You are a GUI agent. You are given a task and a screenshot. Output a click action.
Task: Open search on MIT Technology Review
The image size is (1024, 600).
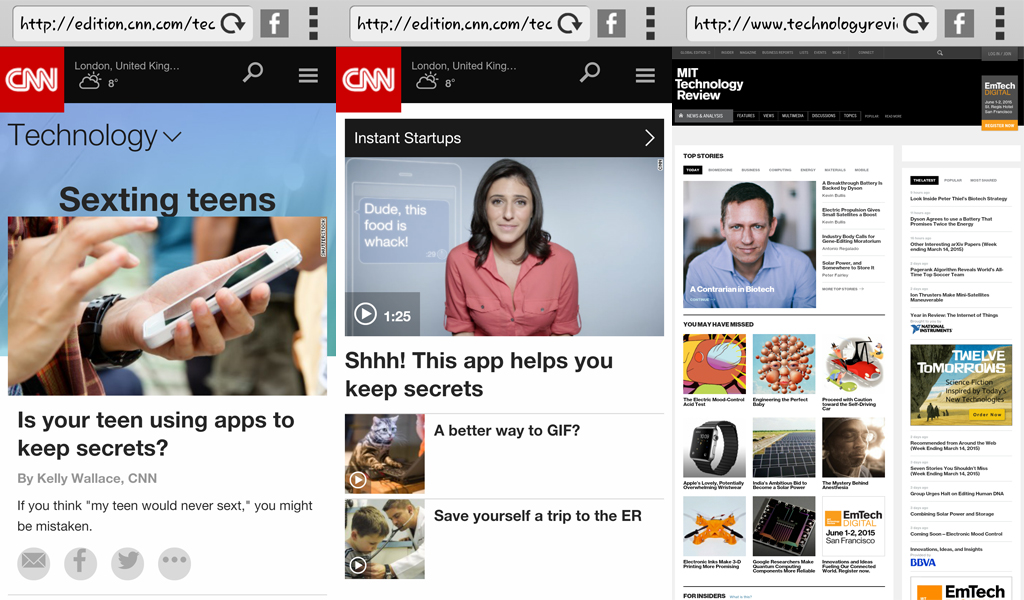[x=940, y=52]
